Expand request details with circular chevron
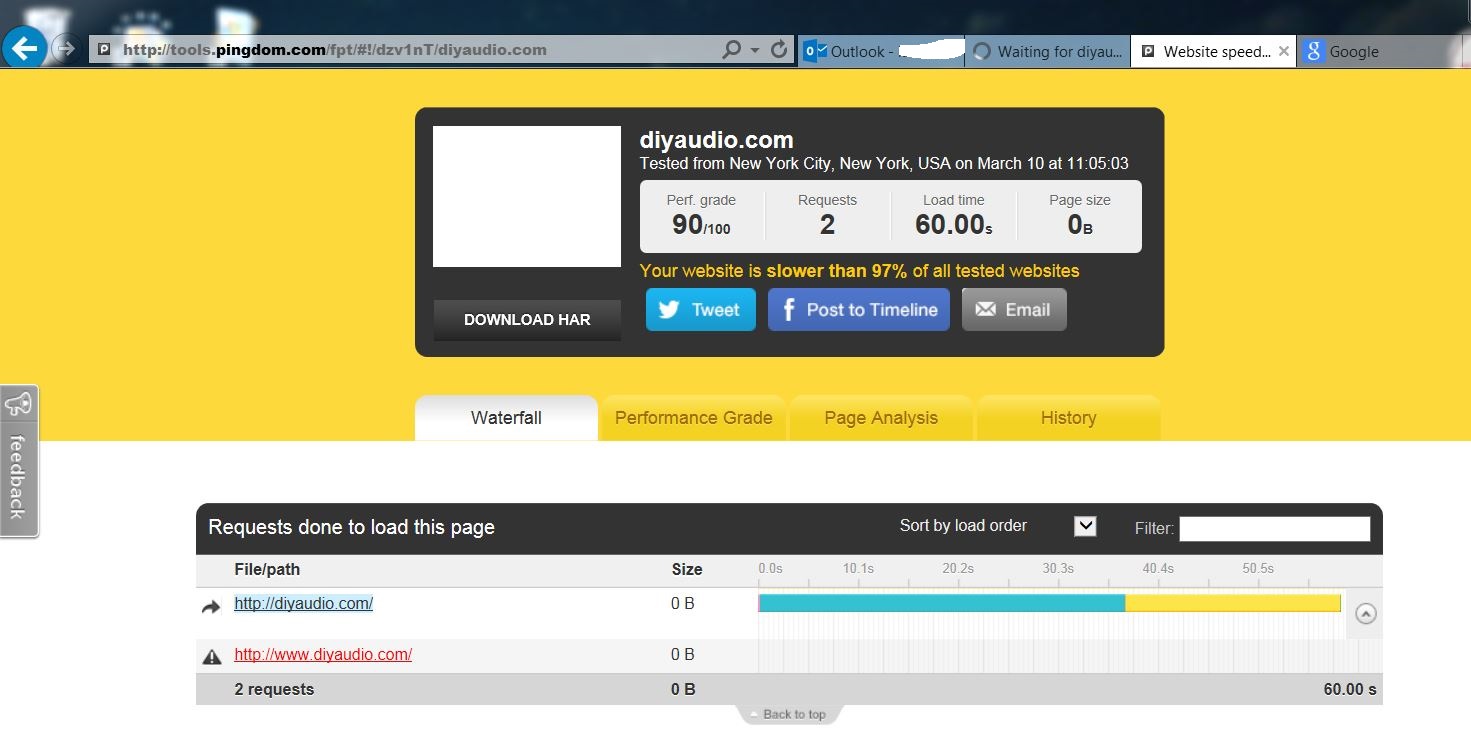This screenshot has height=734, width=1471. click(1366, 614)
